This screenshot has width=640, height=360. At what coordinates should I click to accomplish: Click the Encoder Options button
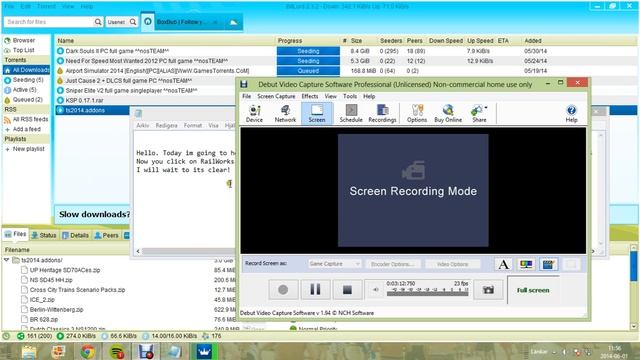pos(392,264)
